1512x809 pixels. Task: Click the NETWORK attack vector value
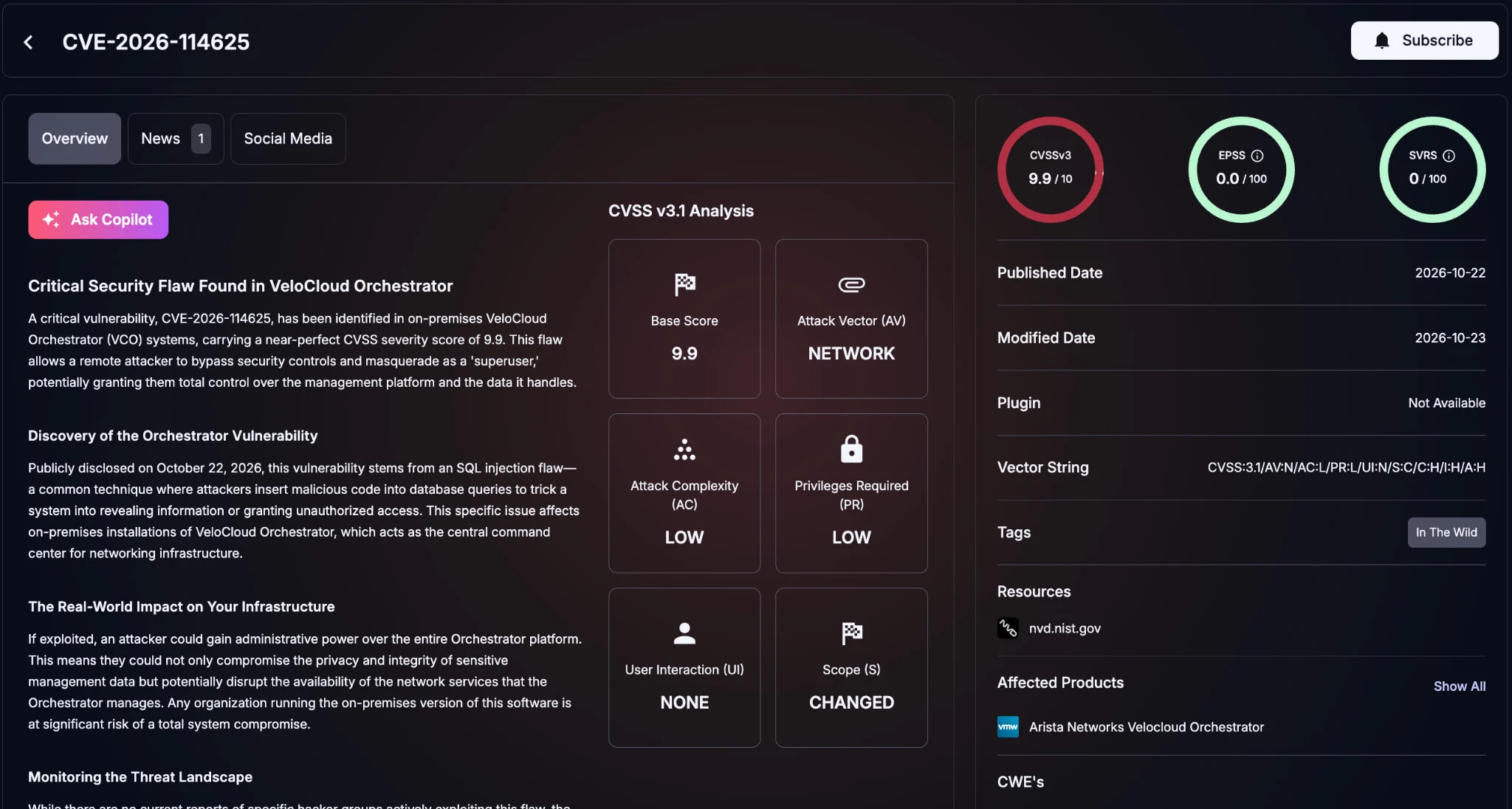tap(851, 354)
